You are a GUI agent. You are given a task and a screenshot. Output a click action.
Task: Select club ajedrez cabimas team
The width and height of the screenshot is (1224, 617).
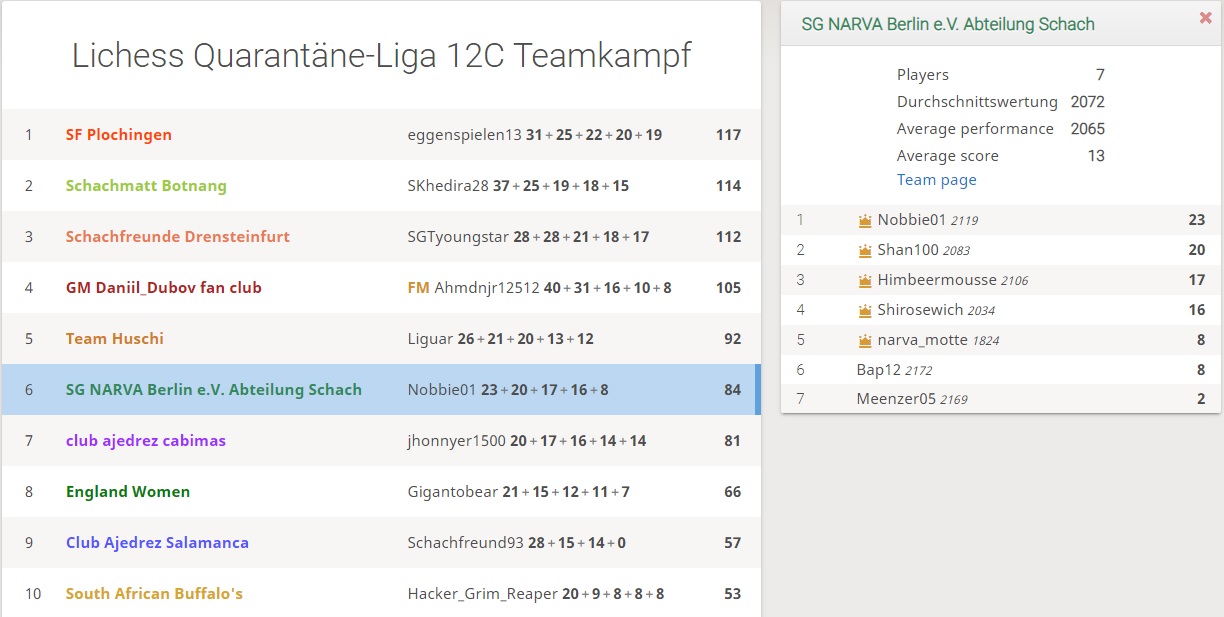coord(146,441)
